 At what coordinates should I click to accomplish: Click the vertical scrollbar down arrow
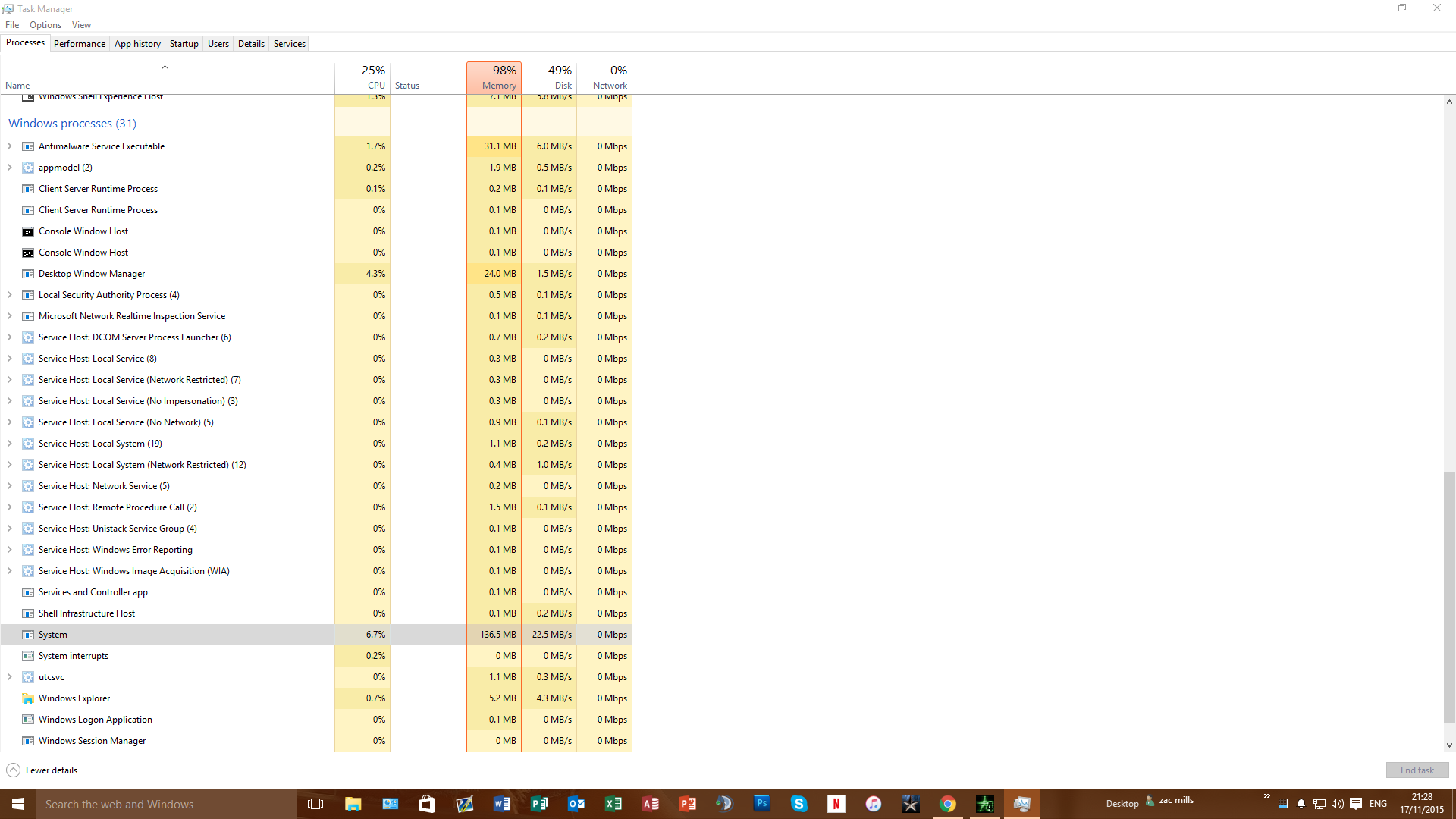[1449, 745]
